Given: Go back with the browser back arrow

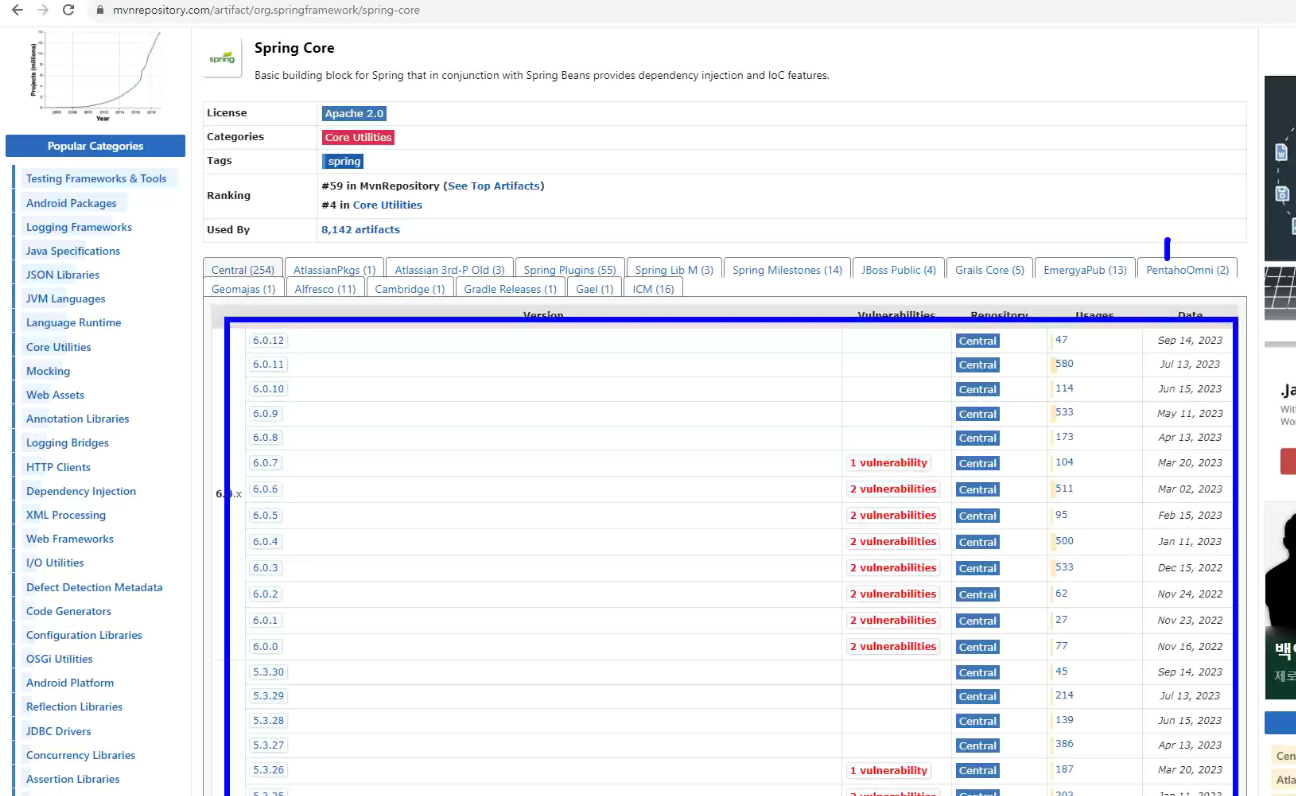Looking at the screenshot, I should pos(17,10).
